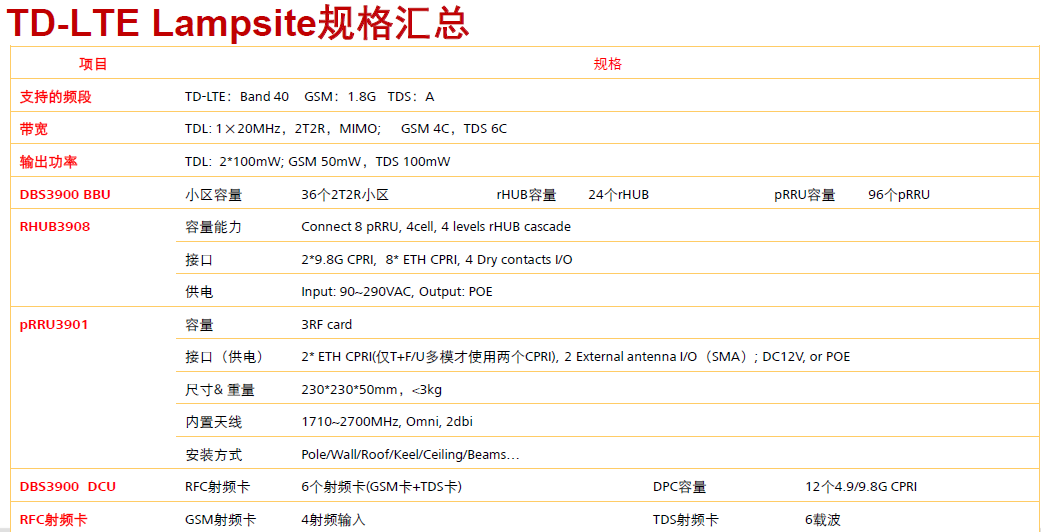Select the cell "DPC容量"

coord(679,488)
